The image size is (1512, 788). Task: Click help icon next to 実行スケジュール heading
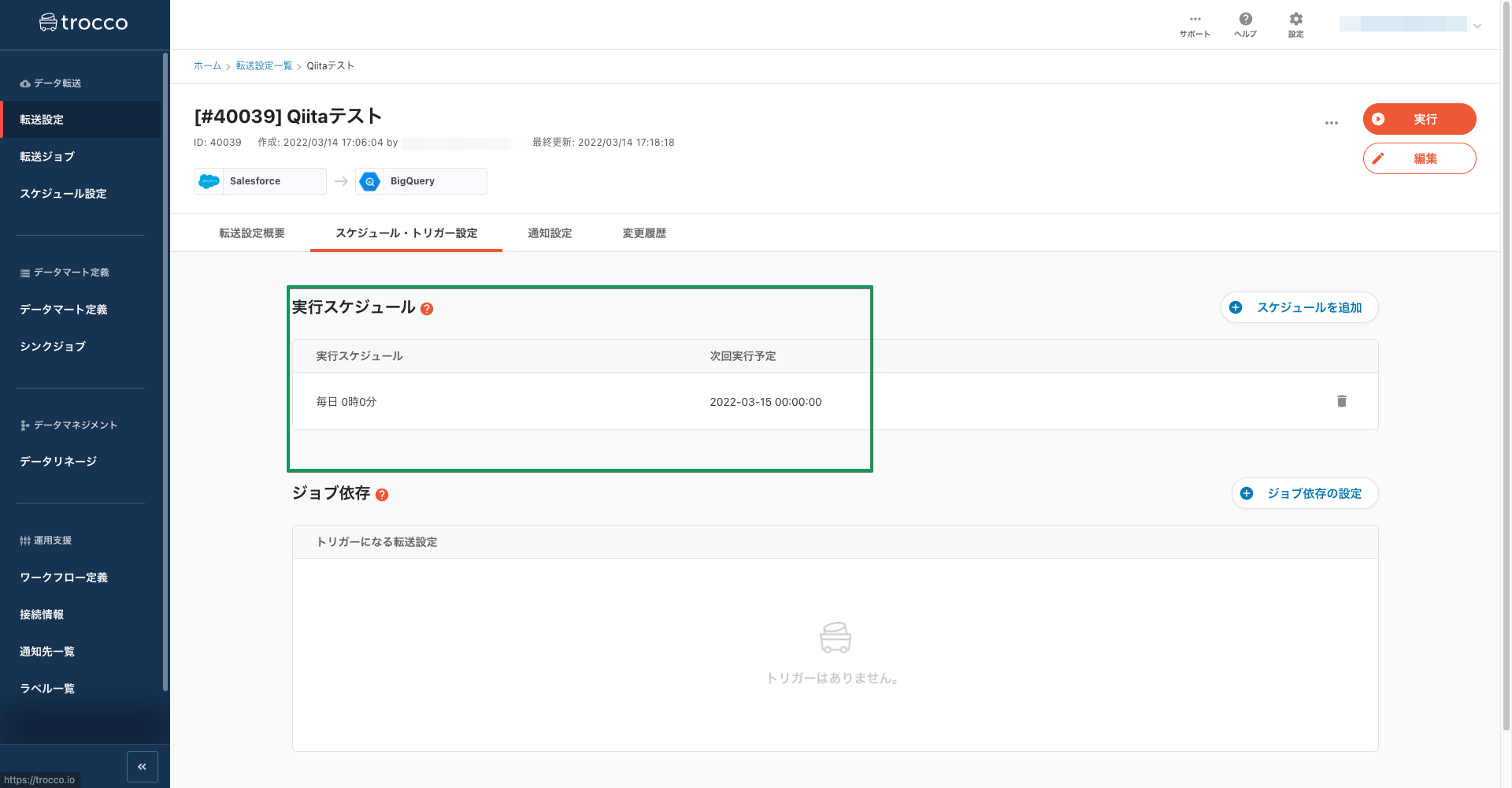[427, 309]
